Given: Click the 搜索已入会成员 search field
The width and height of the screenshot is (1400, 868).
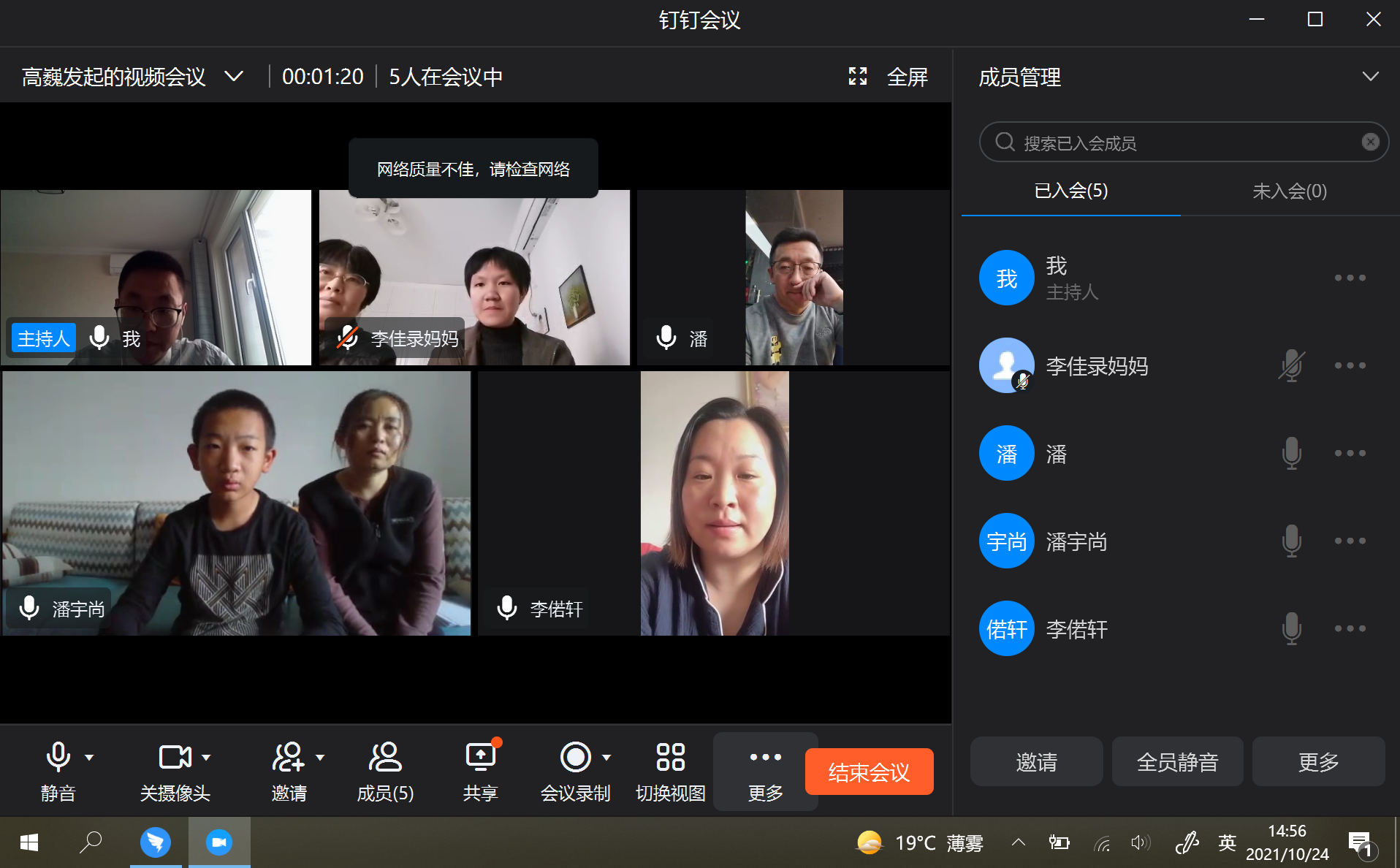Looking at the screenshot, I should pos(1183,142).
